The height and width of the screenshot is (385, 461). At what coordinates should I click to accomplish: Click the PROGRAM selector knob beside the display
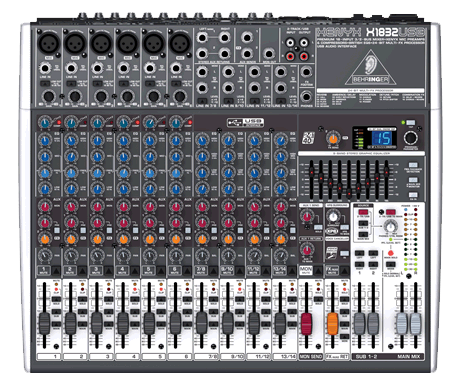[x=411, y=137]
